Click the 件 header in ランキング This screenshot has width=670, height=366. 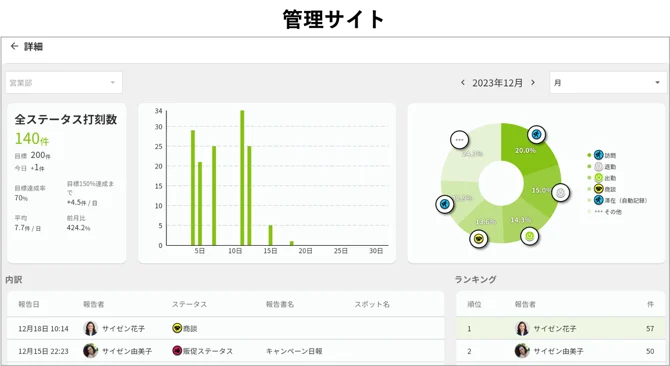click(x=650, y=304)
